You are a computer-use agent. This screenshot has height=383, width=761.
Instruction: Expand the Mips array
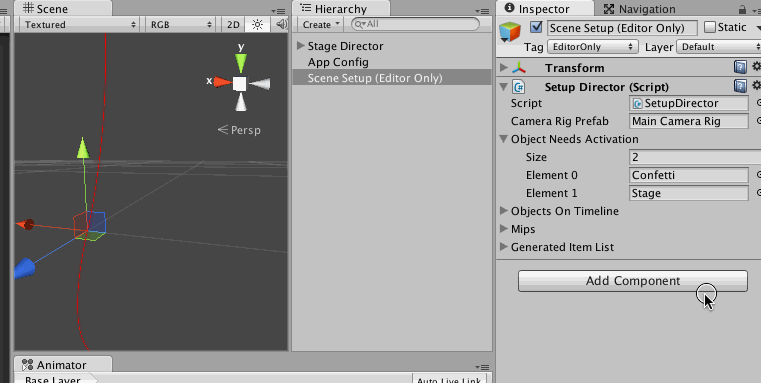[x=504, y=229]
